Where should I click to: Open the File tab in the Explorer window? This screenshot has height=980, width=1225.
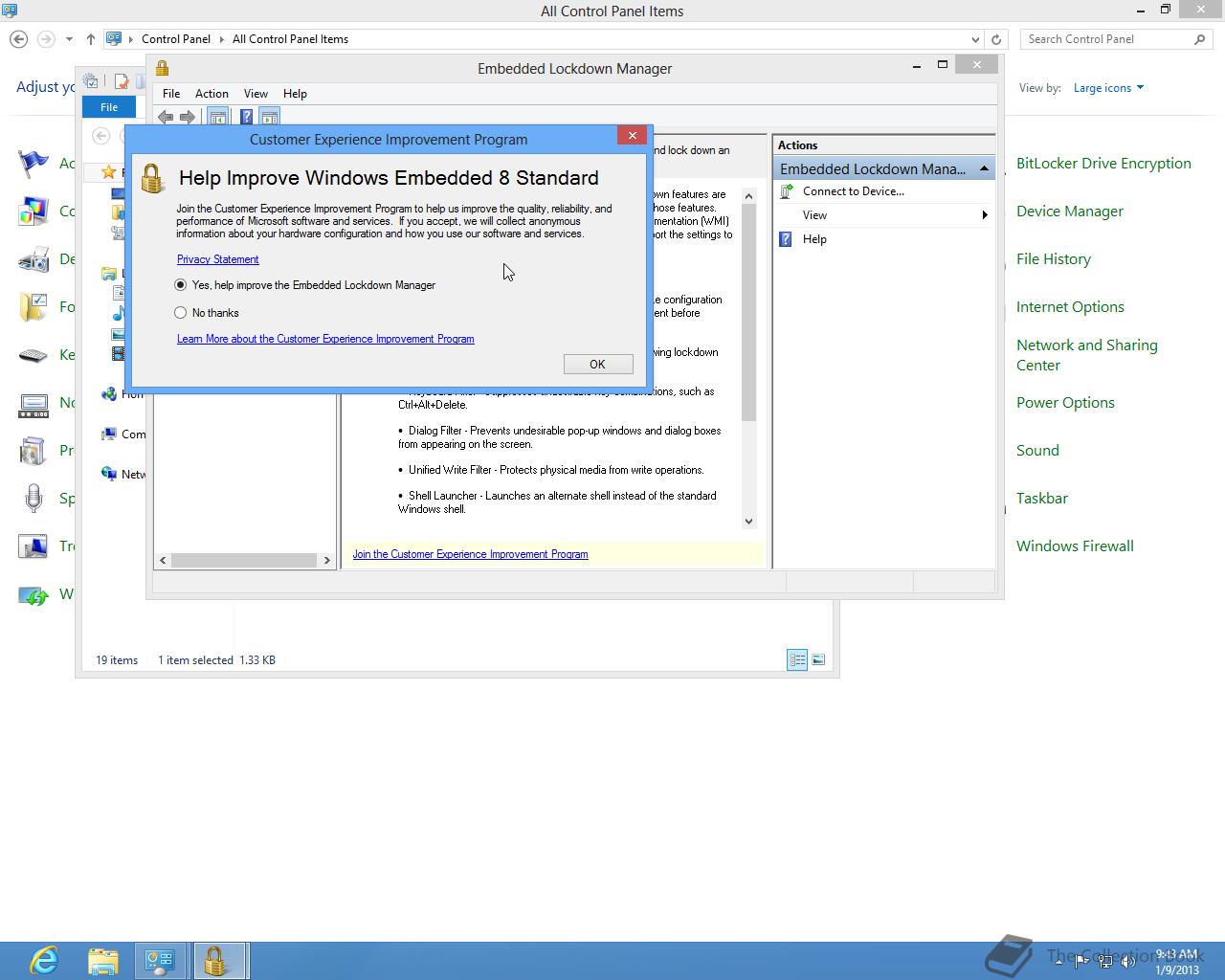pos(109,107)
